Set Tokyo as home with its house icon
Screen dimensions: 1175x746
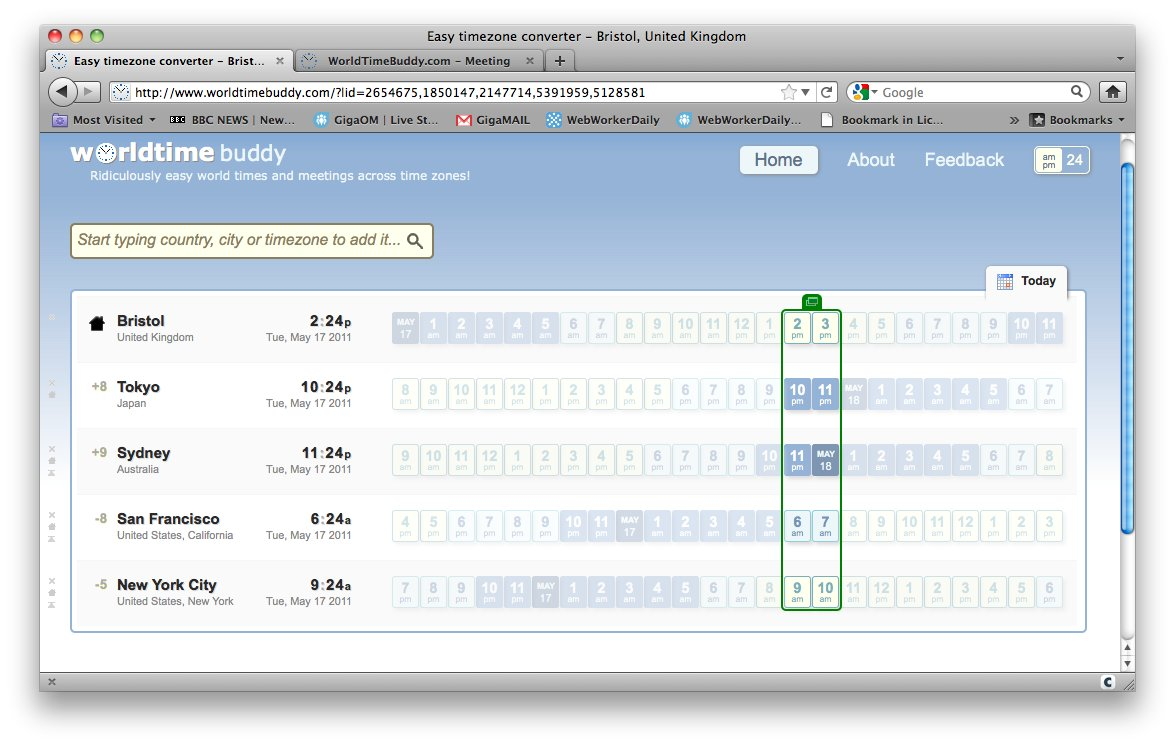(52, 395)
